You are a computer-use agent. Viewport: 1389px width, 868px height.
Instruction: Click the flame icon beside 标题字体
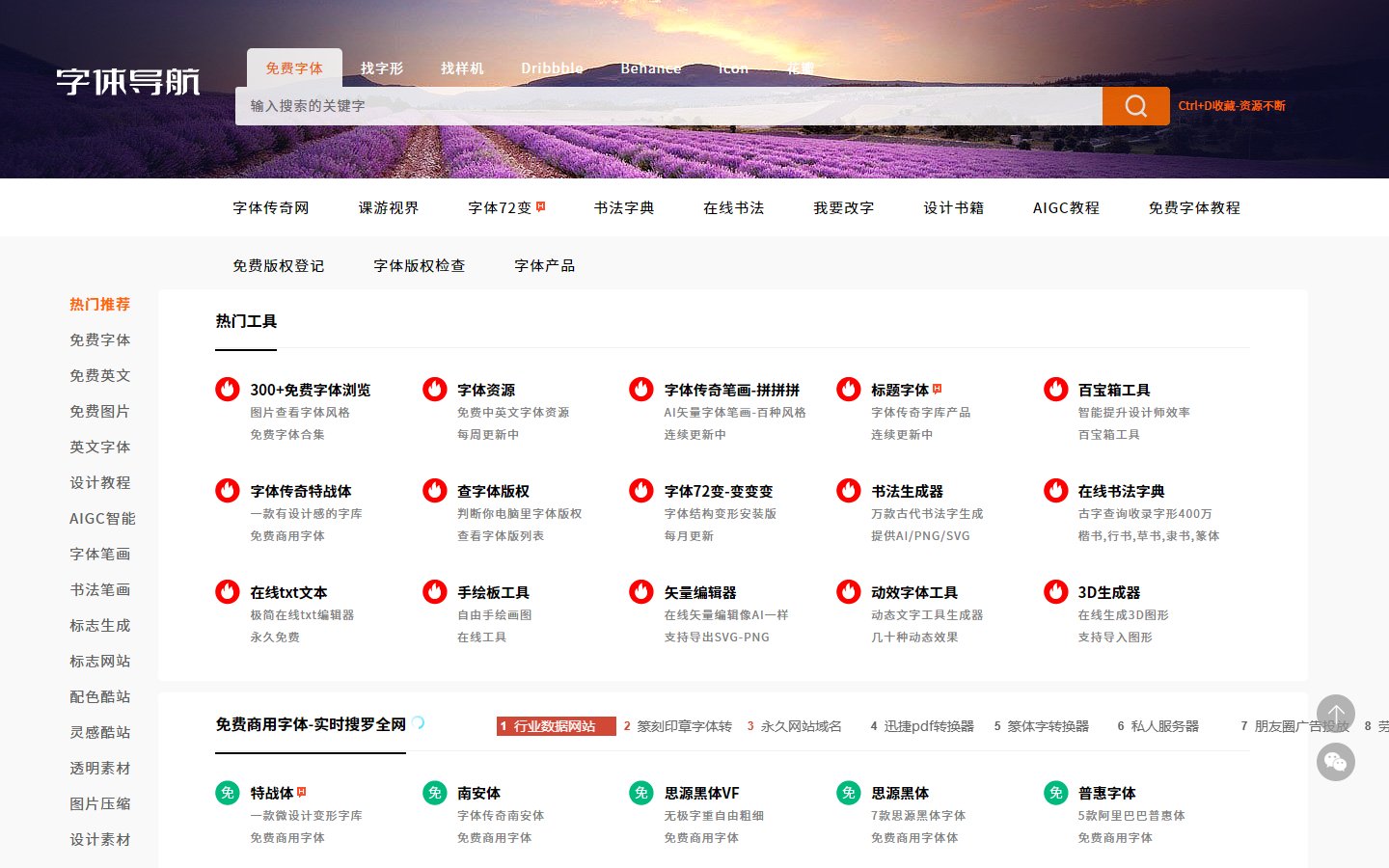coord(849,390)
